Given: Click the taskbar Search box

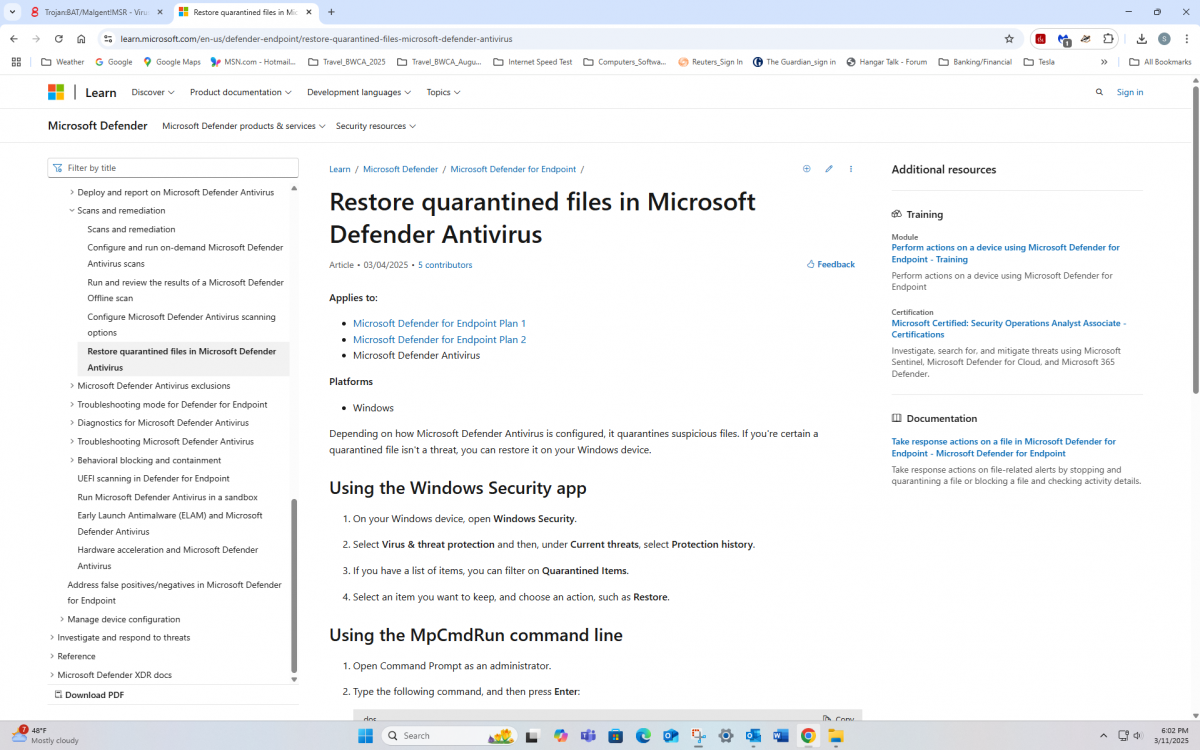Looking at the screenshot, I should pos(450,736).
